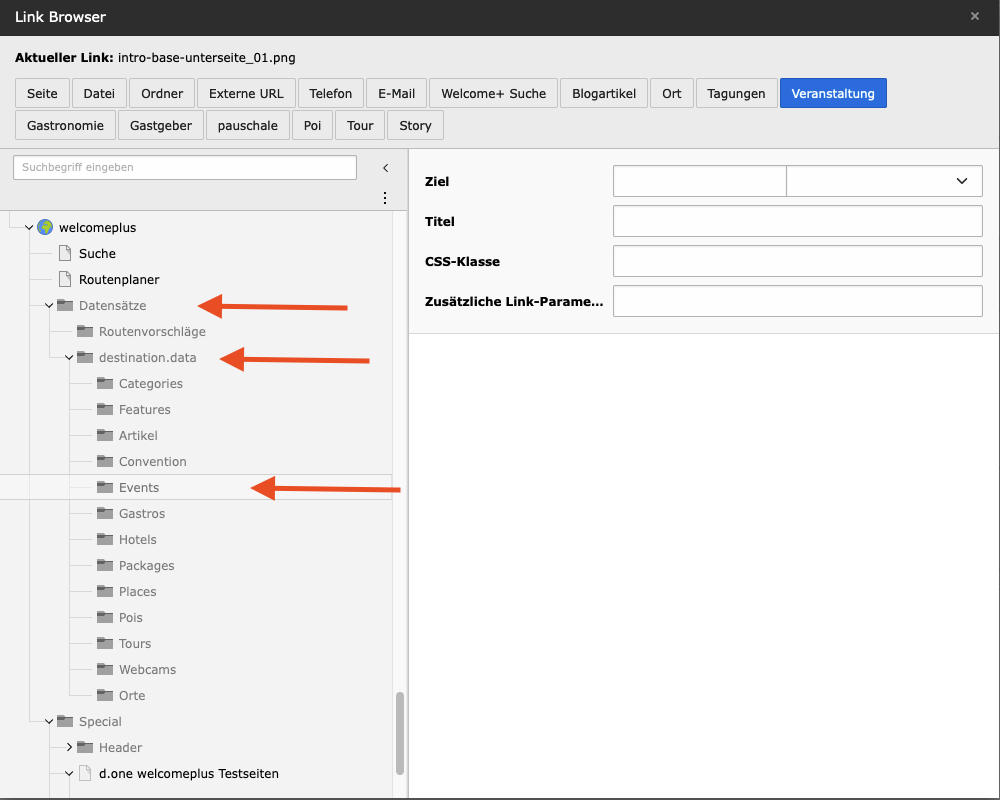The width and height of the screenshot is (1000, 800).
Task: Open the Ziel target dropdown
Action: click(x=884, y=181)
